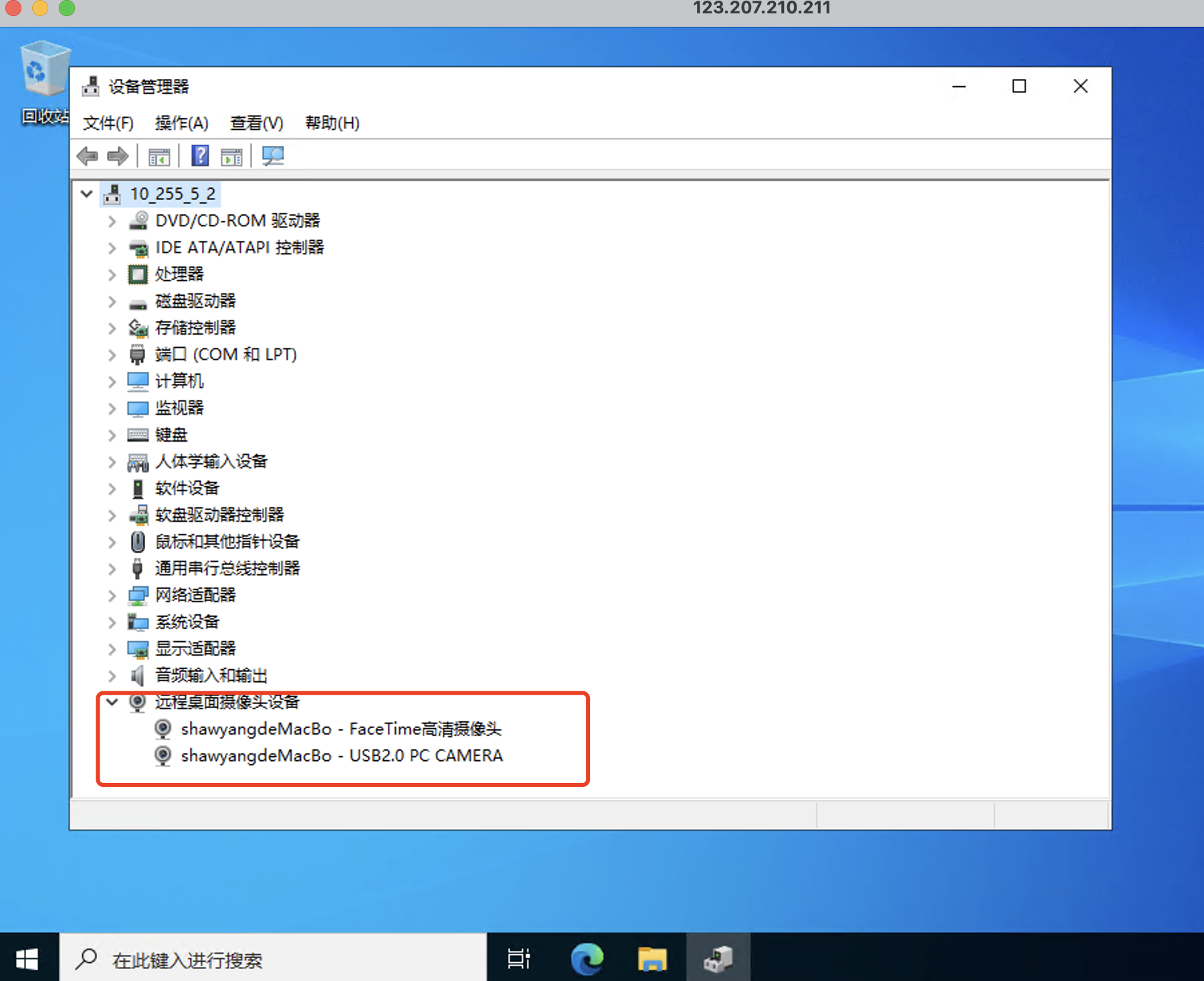Maximize the 设备管理器 window
Image resolution: width=1204 pixels, height=981 pixels.
1019,86
